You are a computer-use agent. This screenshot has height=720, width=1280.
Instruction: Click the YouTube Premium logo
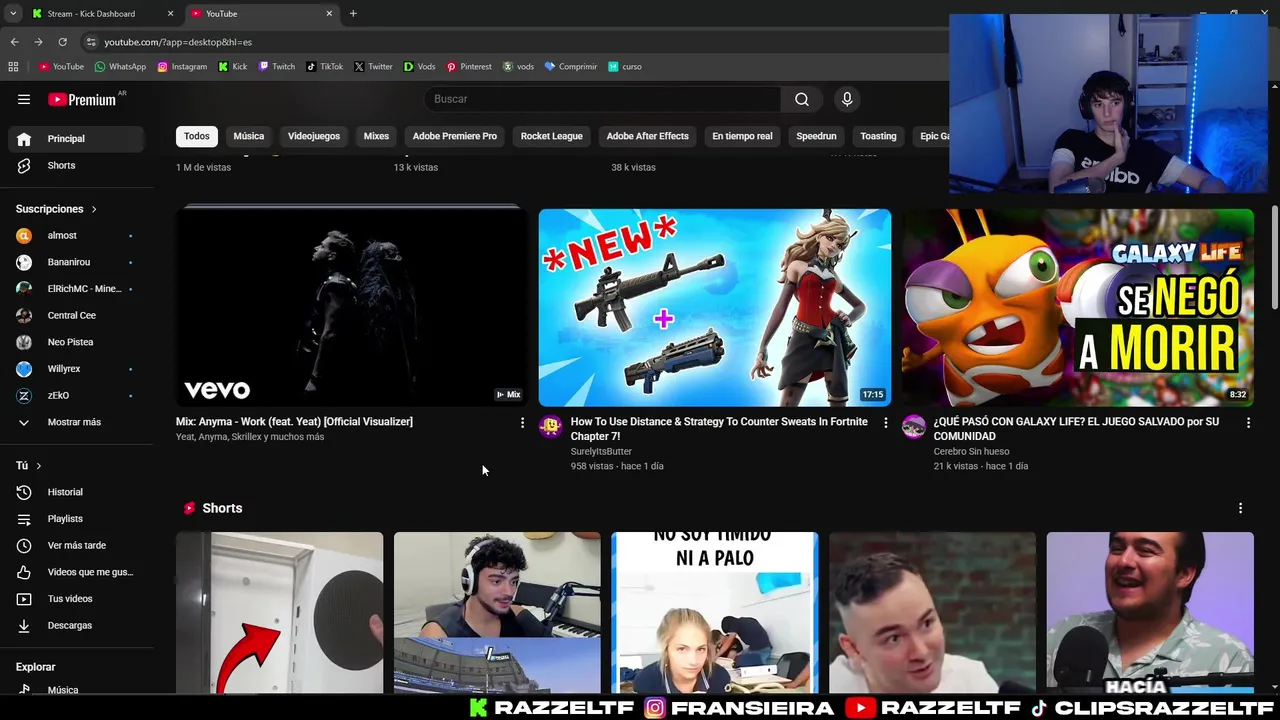pos(83,99)
